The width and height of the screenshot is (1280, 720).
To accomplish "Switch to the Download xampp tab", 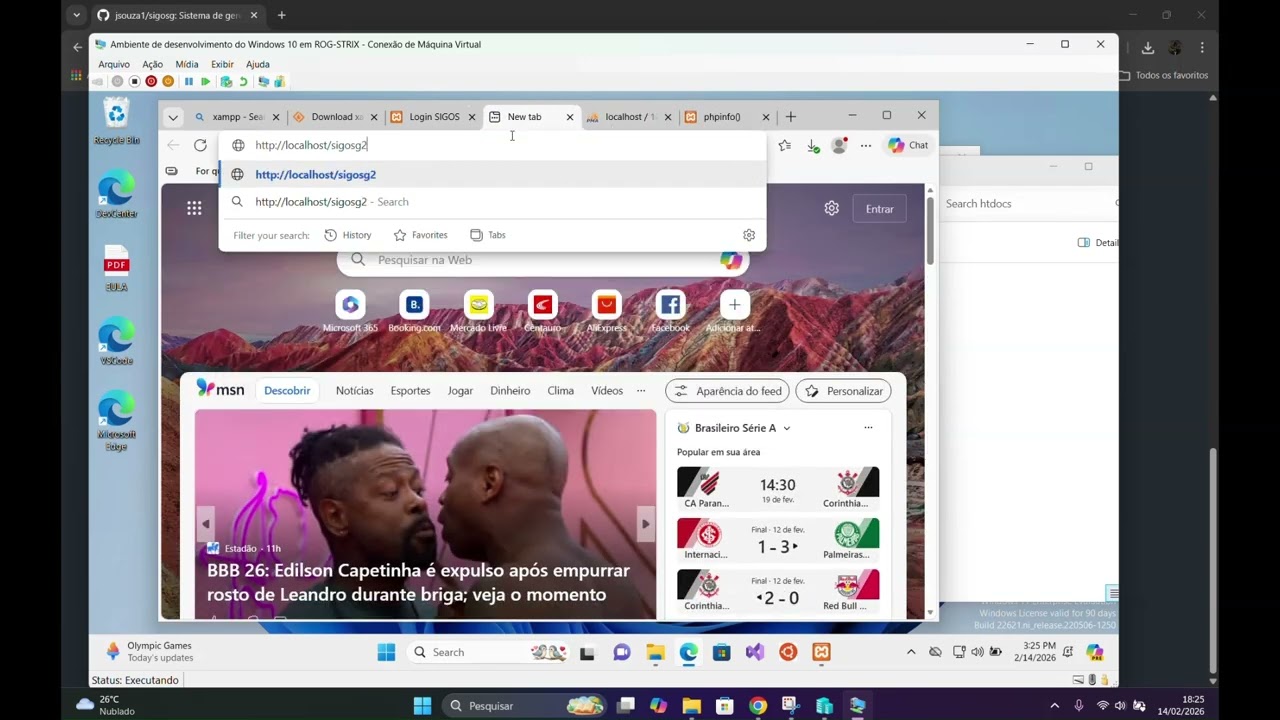I will click(335, 117).
